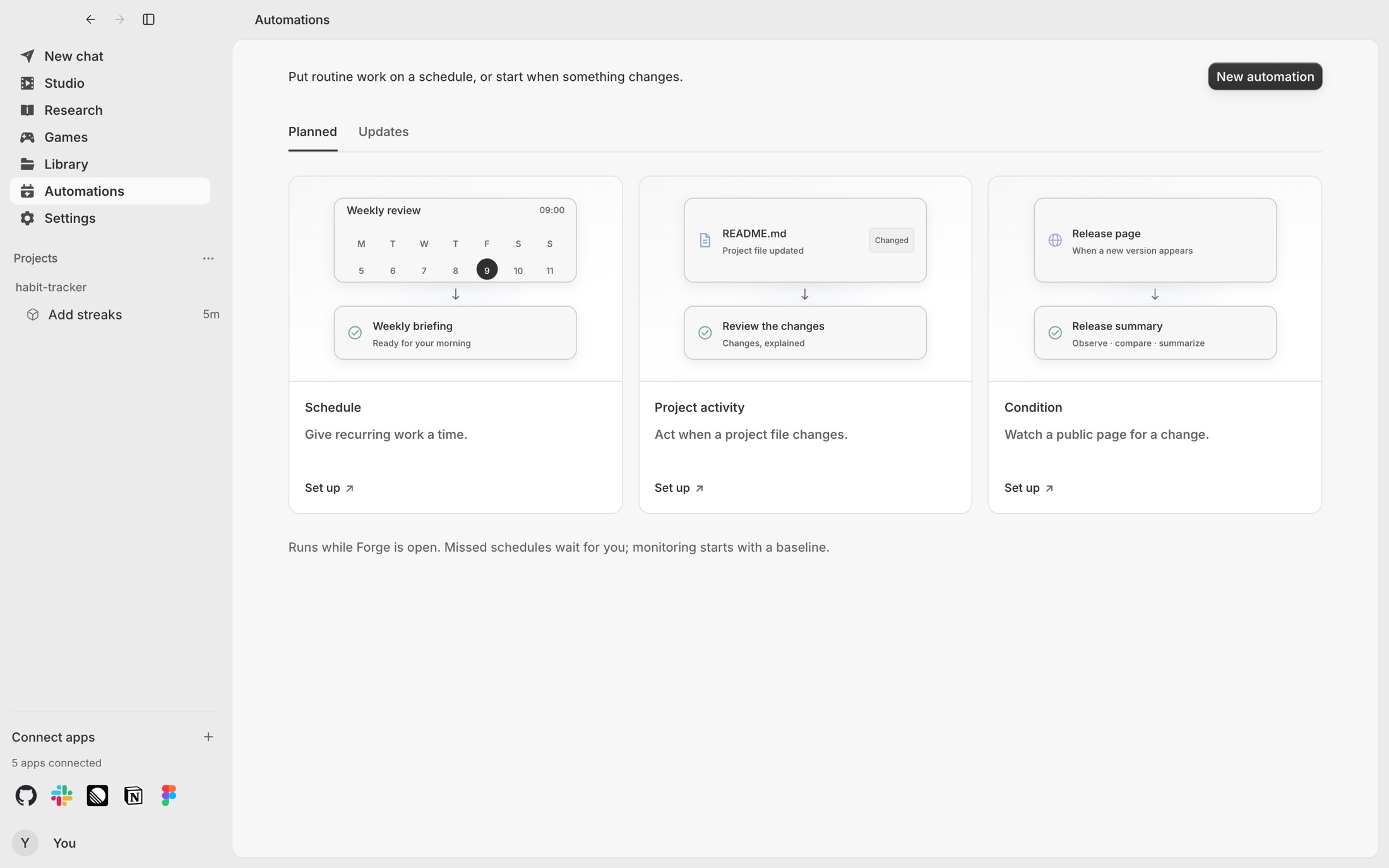Click the Weekly briefing card
Viewport: 1389px width, 868px height.
click(455, 333)
